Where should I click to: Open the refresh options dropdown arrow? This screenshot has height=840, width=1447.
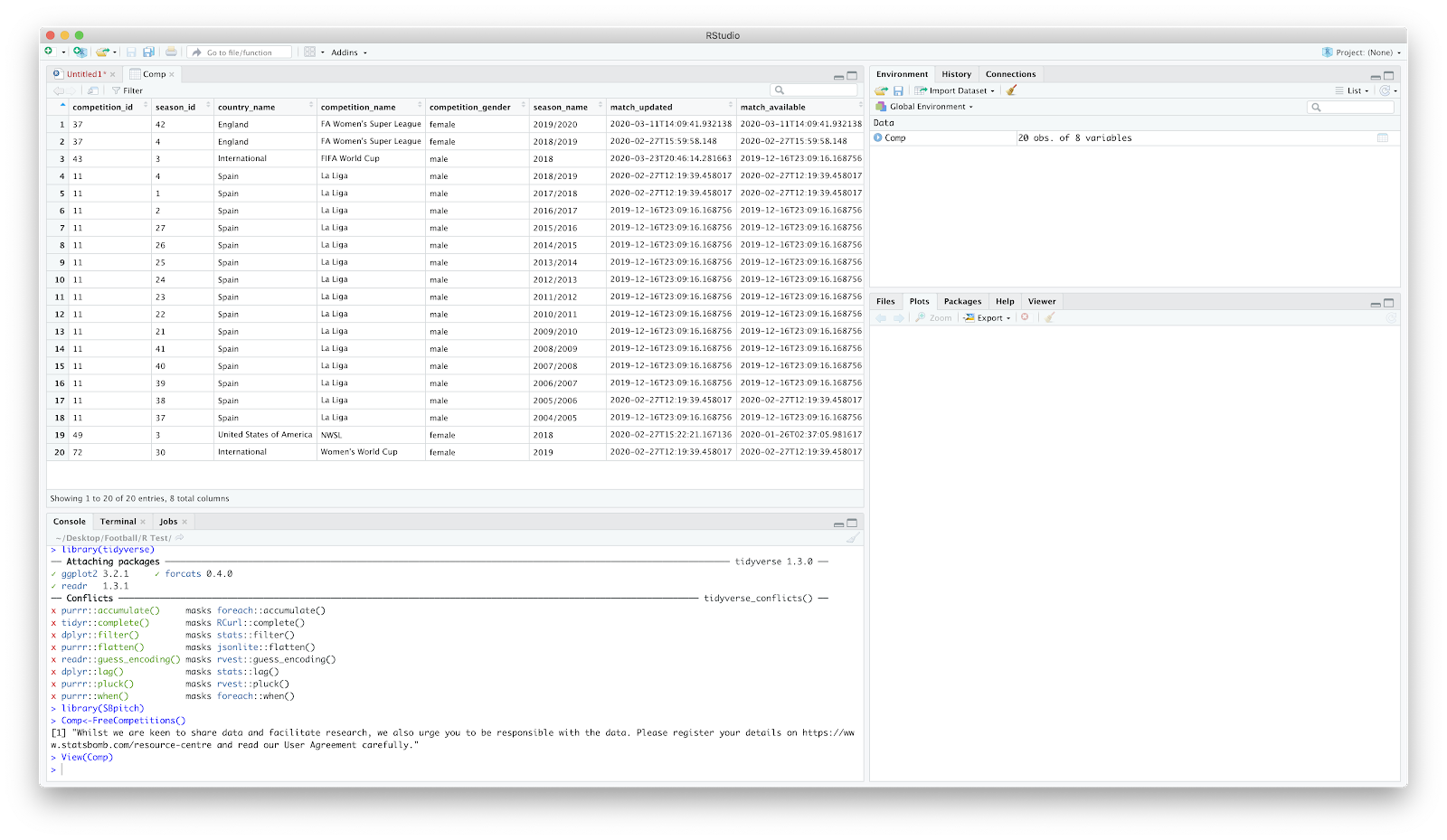(x=1395, y=91)
